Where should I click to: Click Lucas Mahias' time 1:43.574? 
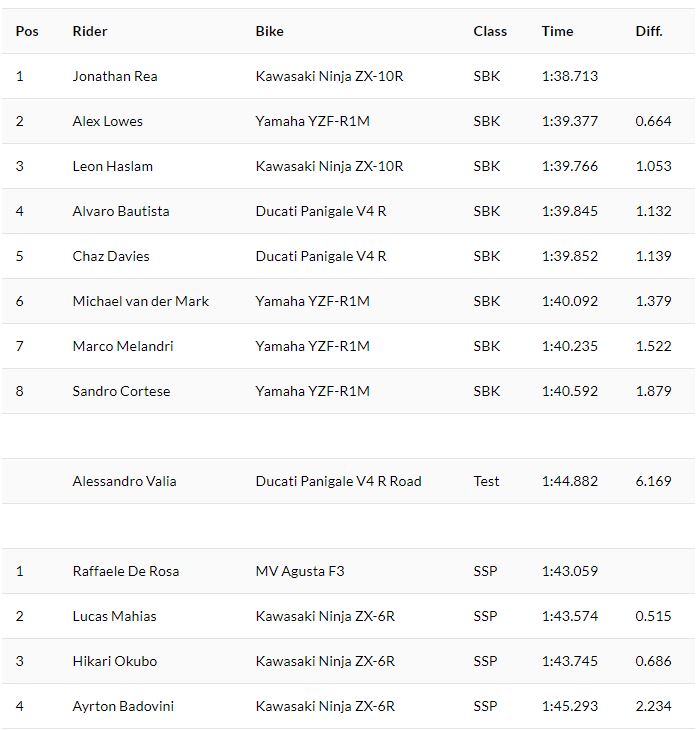point(570,616)
